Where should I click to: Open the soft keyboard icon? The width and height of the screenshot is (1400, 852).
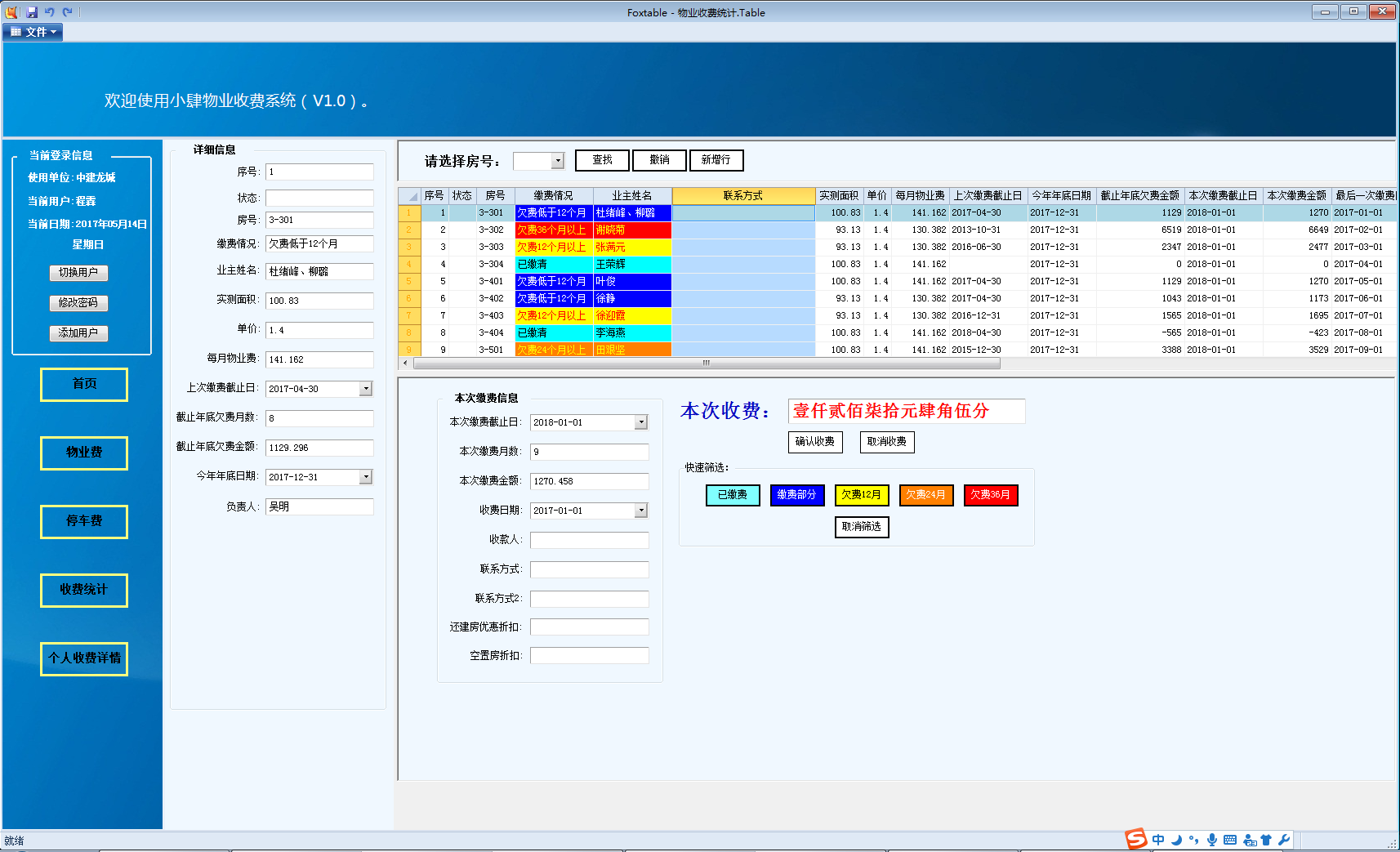coord(1230,840)
